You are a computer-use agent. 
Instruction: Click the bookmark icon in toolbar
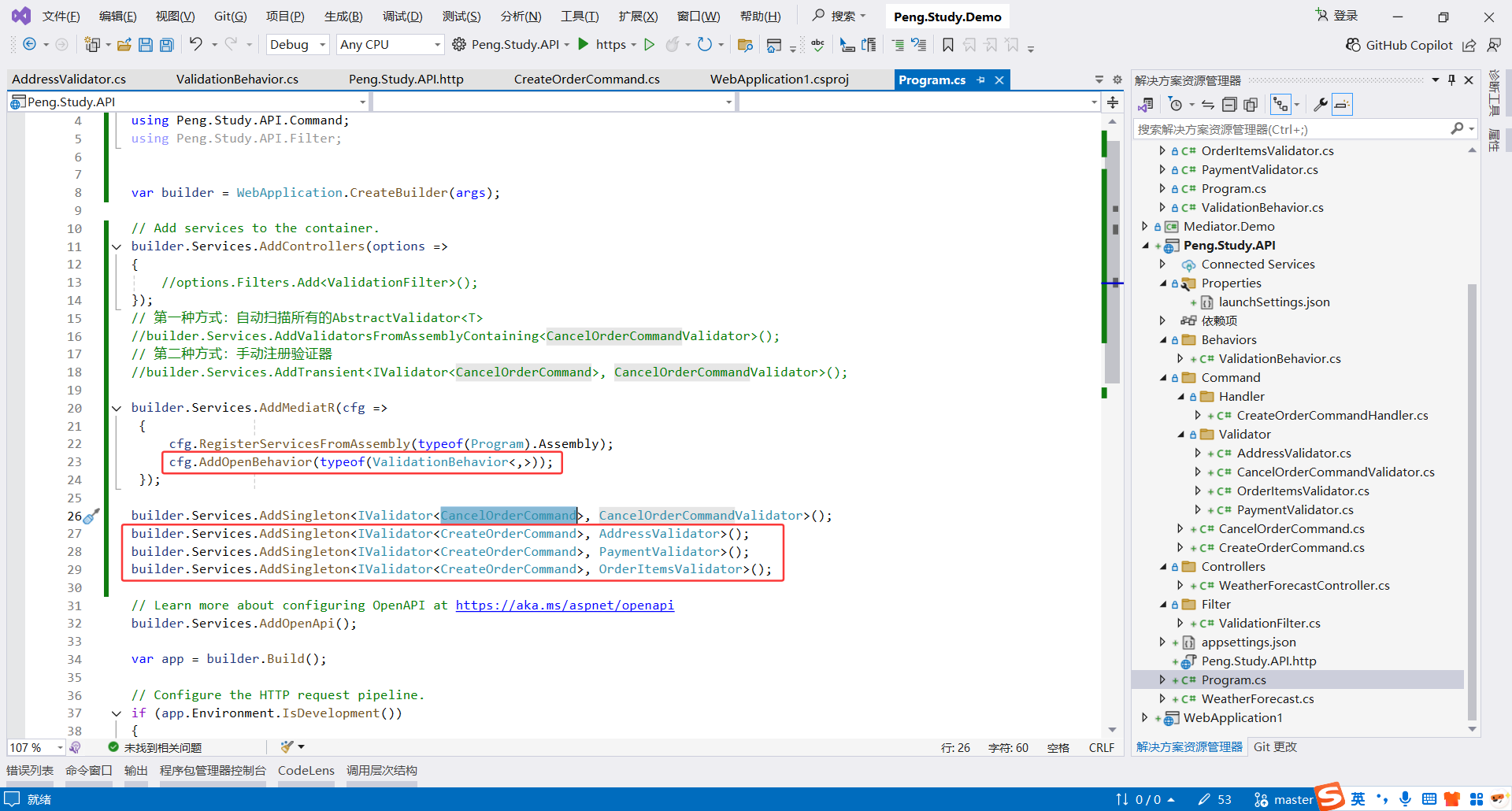coord(947,45)
